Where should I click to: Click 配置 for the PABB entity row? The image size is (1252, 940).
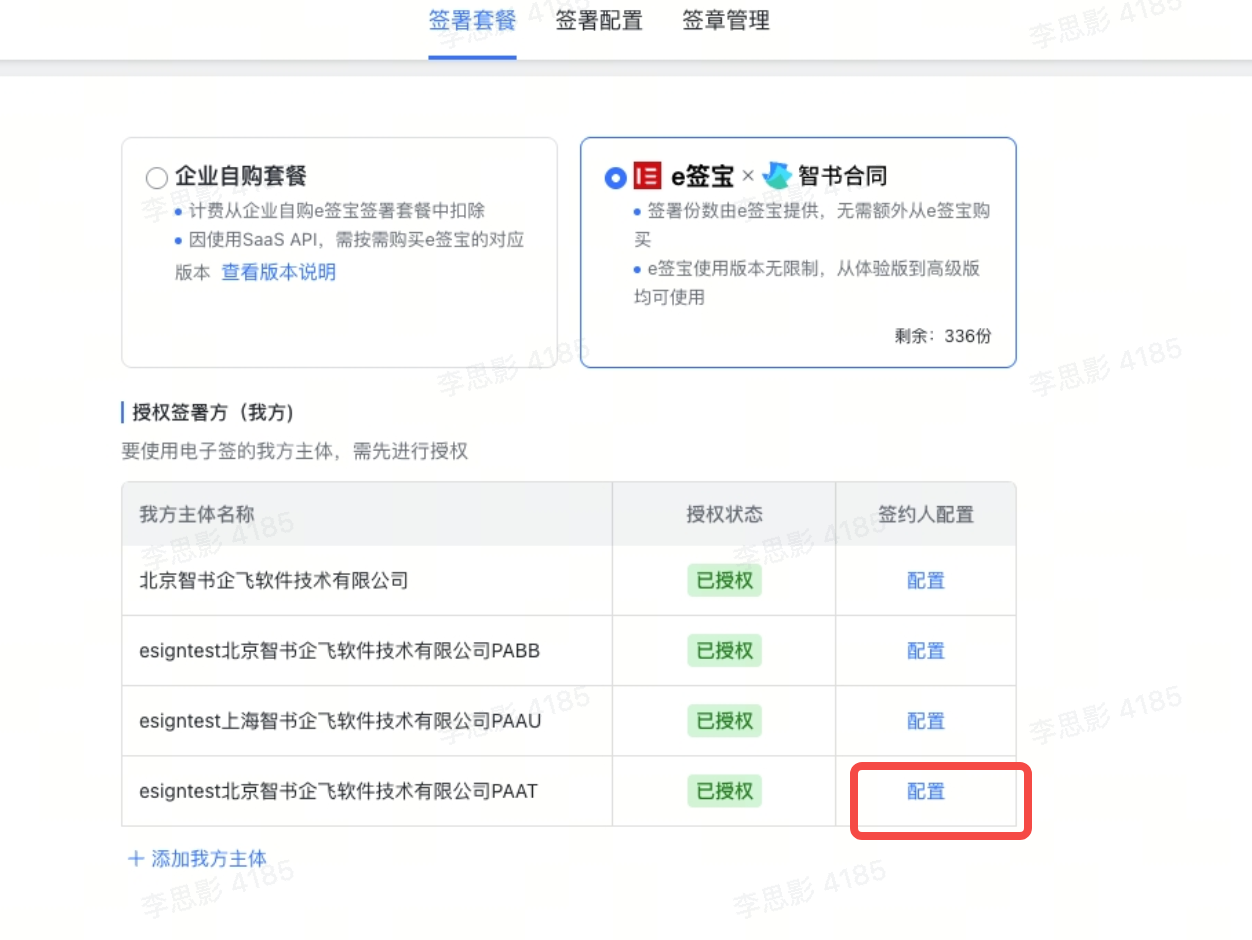tap(926, 651)
